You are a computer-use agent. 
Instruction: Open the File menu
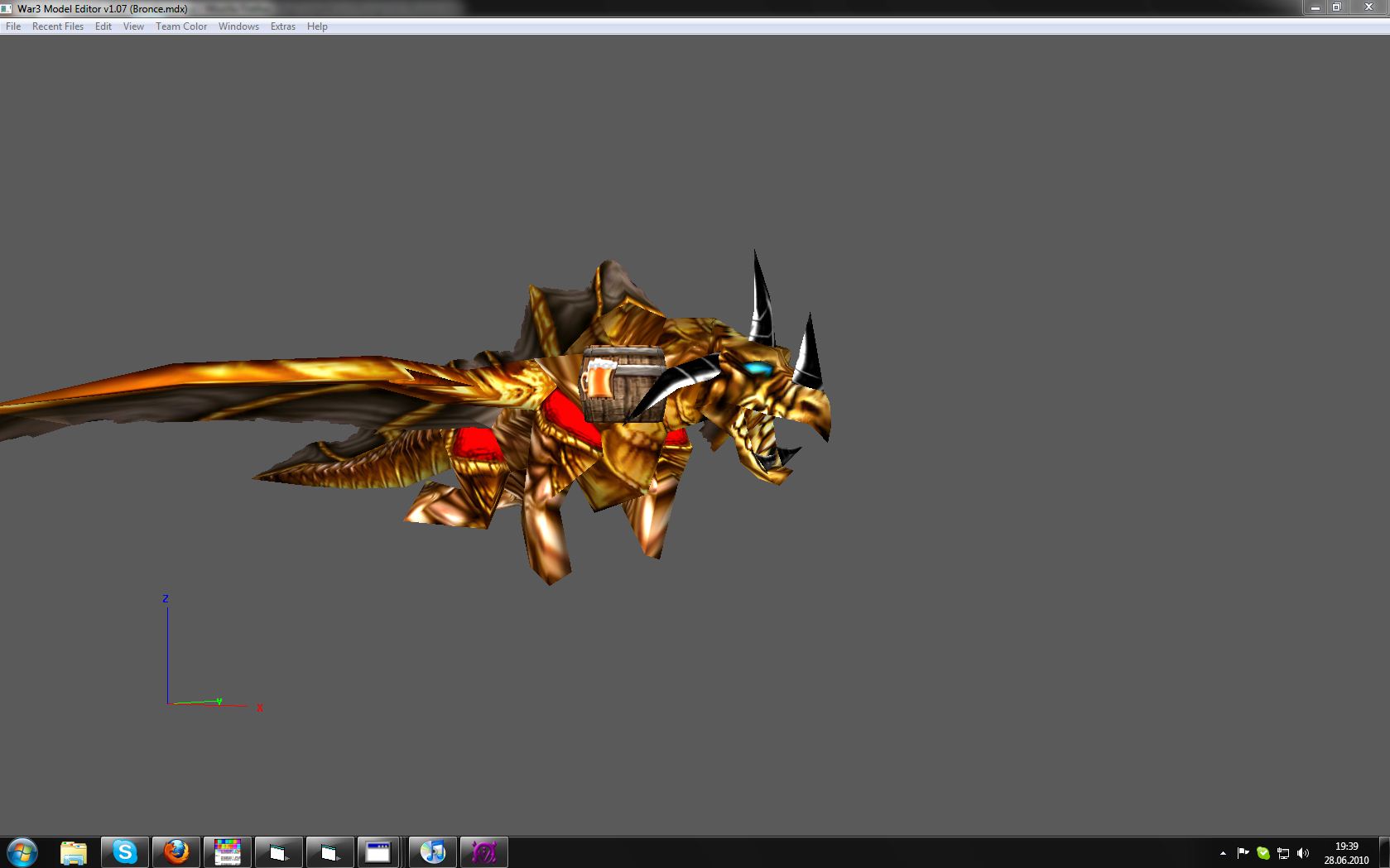tap(13, 26)
